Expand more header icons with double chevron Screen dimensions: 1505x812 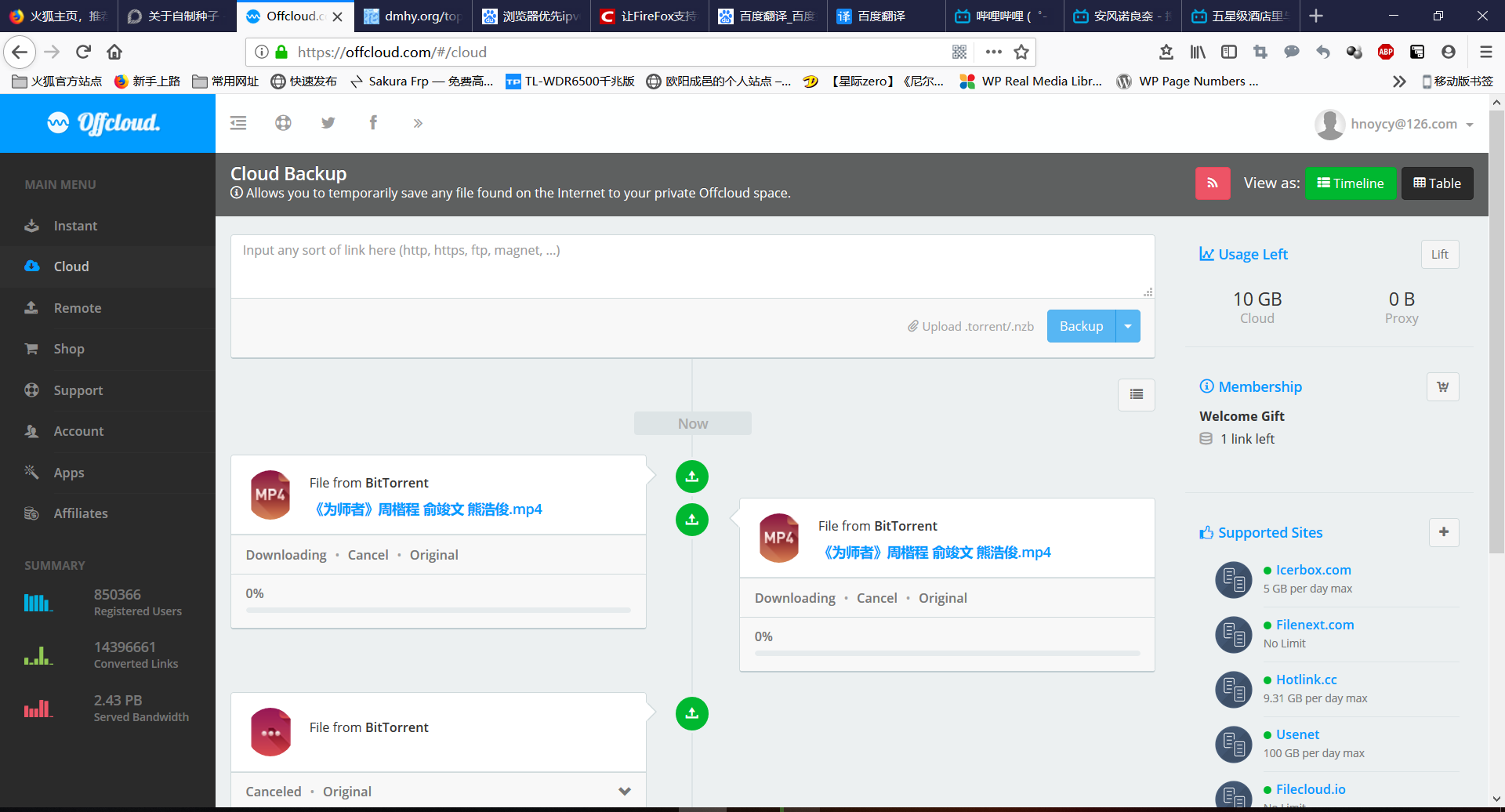[x=418, y=123]
